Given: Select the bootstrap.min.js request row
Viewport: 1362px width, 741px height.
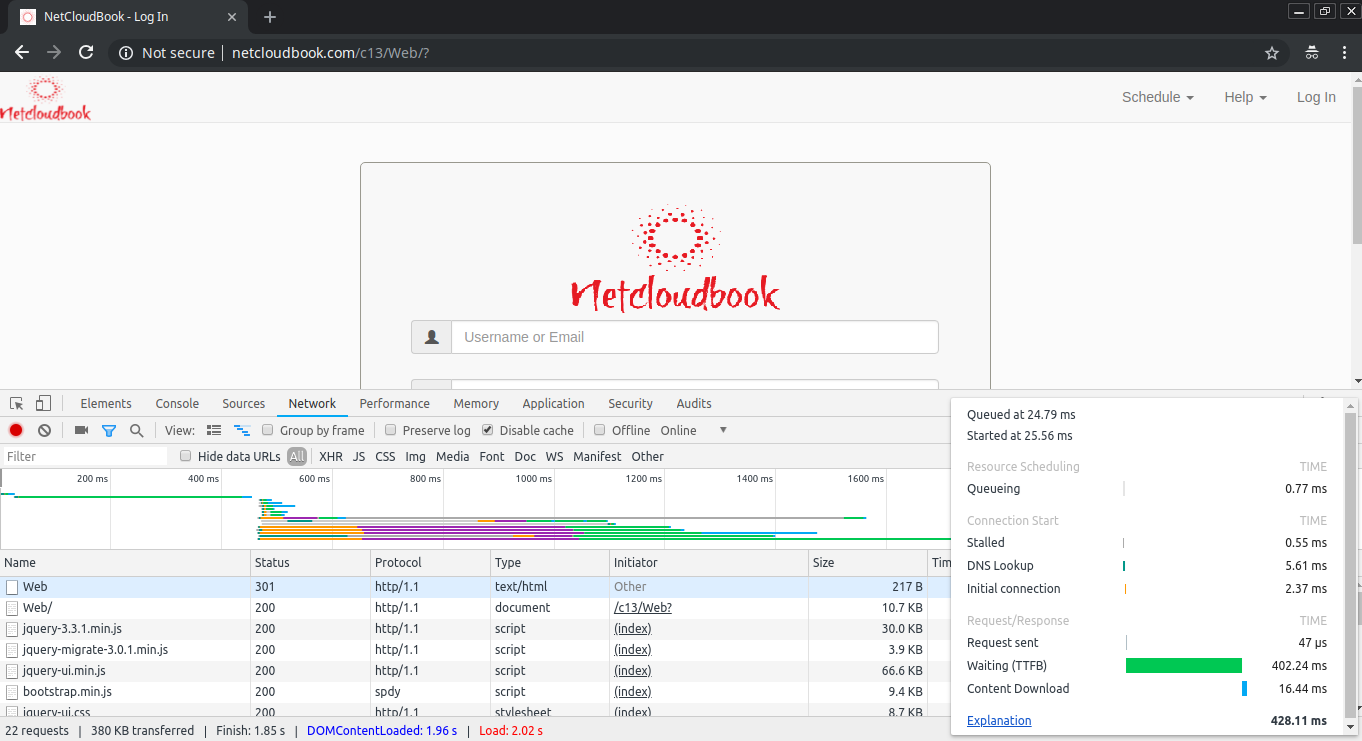Looking at the screenshot, I should [475, 692].
